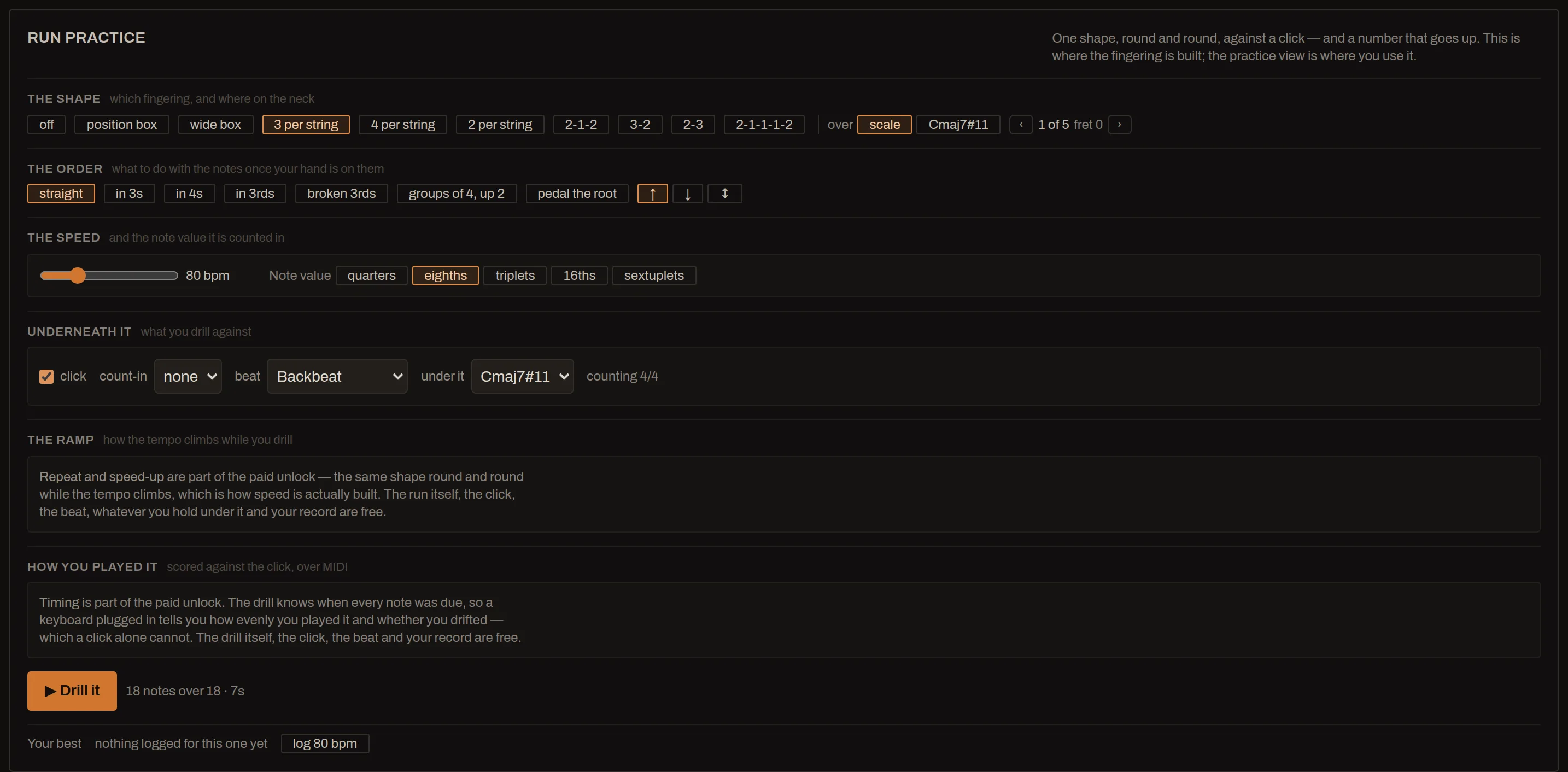Image resolution: width=1568 pixels, height=772 pixels.
Task: Set order to groups of 4, up 2
Action: 457,194
